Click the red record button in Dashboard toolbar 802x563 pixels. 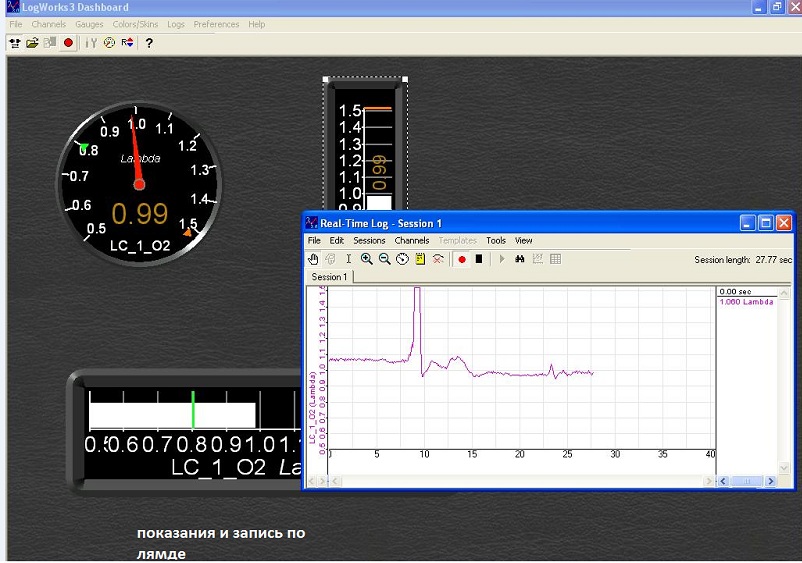point(68,43)
